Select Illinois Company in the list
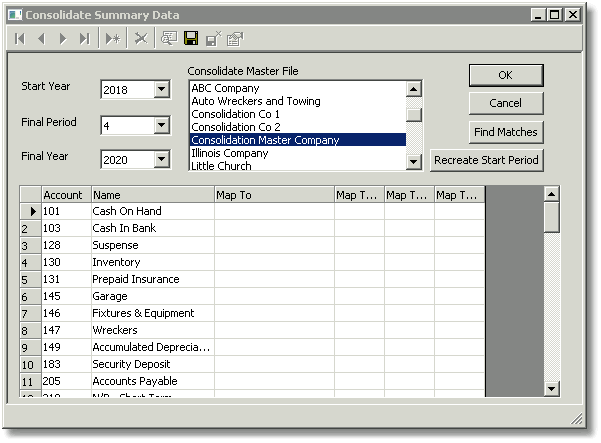601x443 pixels. click(298, 153)
